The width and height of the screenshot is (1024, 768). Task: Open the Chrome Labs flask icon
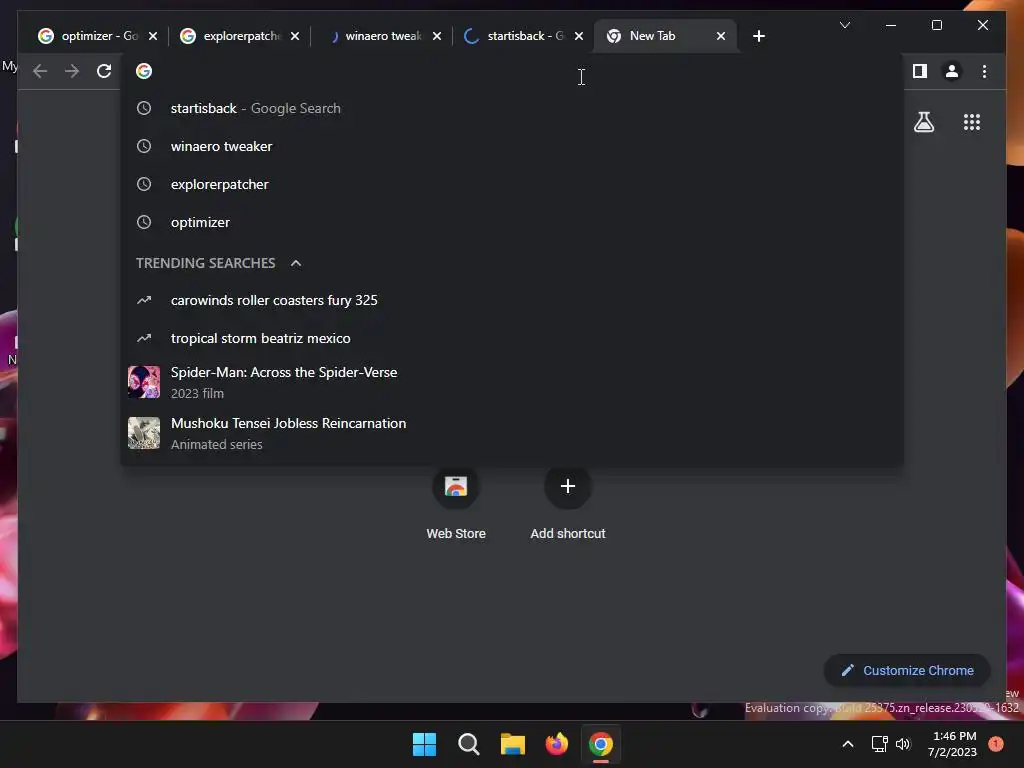click(924, 122)
